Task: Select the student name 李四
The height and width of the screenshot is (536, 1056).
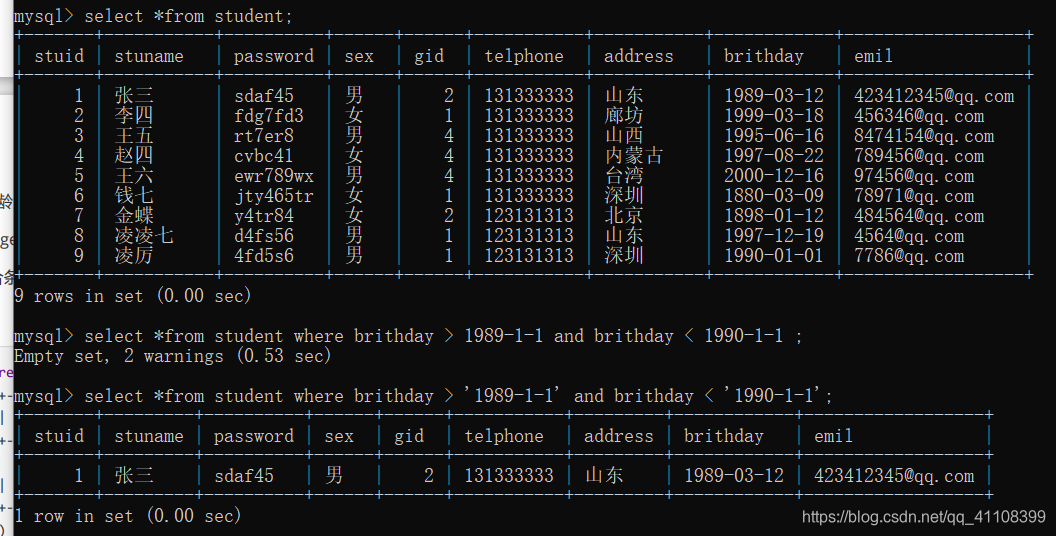Action: tap(134, 116)
